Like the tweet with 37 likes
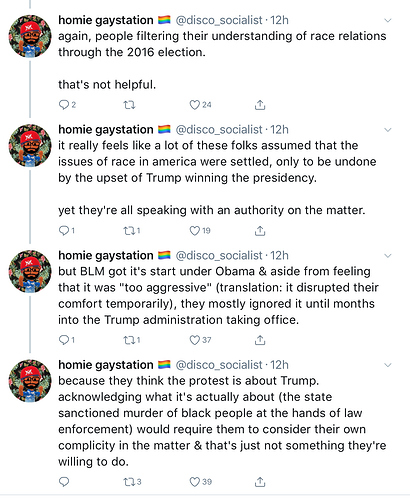Viewport: 410px width, 500px height. tap(195, 340)
